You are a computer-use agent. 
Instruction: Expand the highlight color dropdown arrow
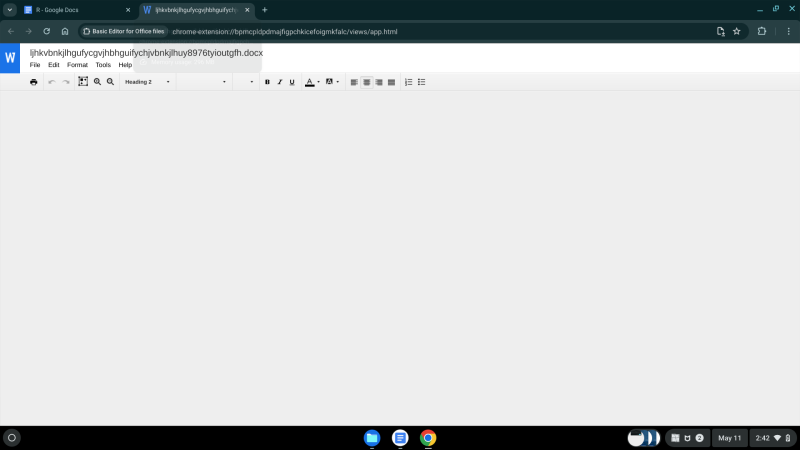pyautogui.click(x=338, y=82)
